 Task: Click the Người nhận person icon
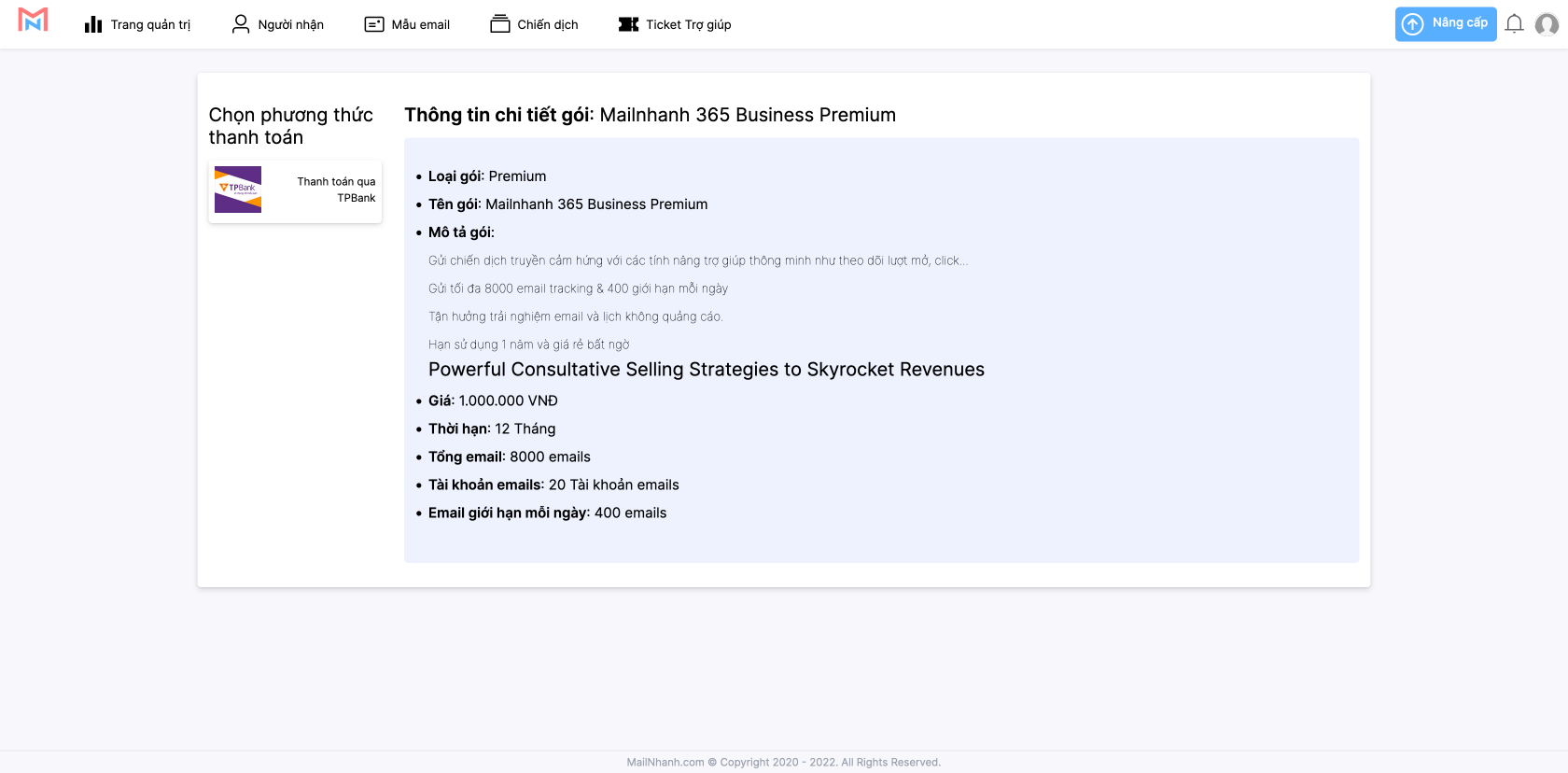pos(241,24)
